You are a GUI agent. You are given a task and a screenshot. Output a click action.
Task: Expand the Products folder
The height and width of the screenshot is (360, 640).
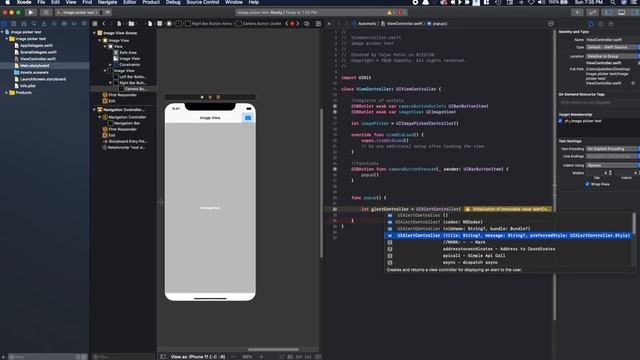(x=7, y=93)
